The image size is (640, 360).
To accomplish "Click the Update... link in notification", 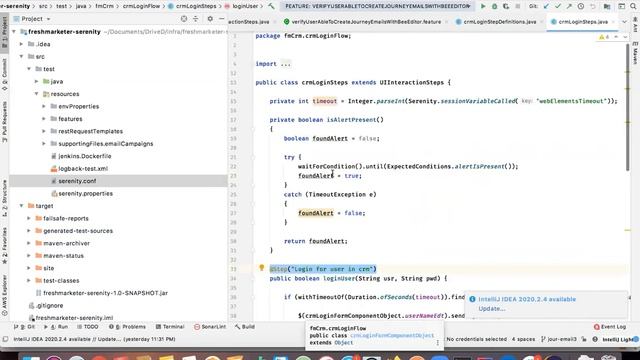I will (492, 309).
